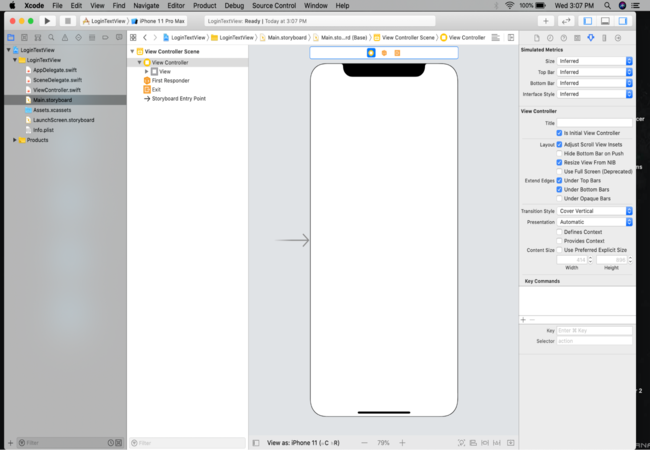
Task: Enable Under Opaque Bars checkbox
Action: [x=559, y=198]
